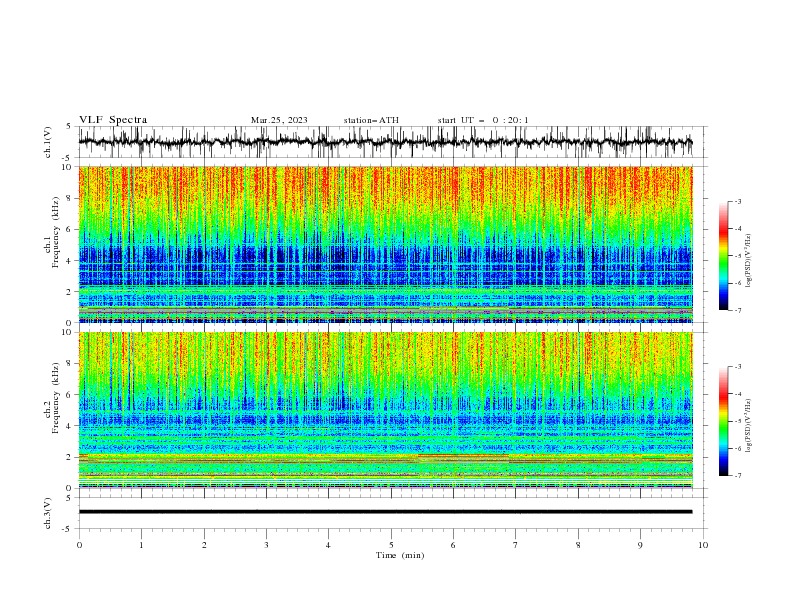Image resolution: width=792 pixels, height=612 pixels.
Task: Click the ch.1 "Frequency (kHz)" axis label
Action: pyautogui.click(x=56, y=232)
